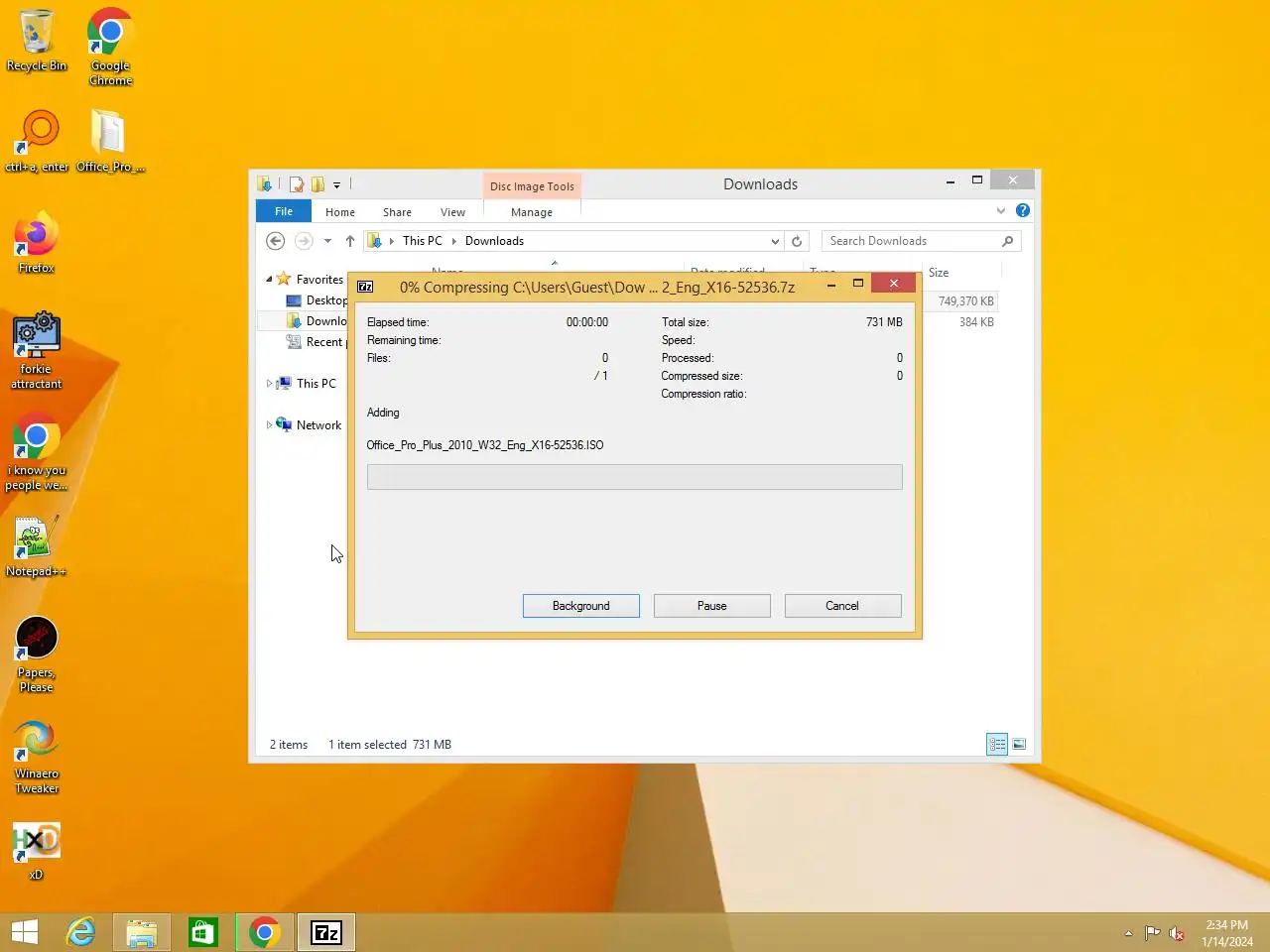Open the Windows Start button
This screenshot has height=952, width=1270.
pos(25,932)
